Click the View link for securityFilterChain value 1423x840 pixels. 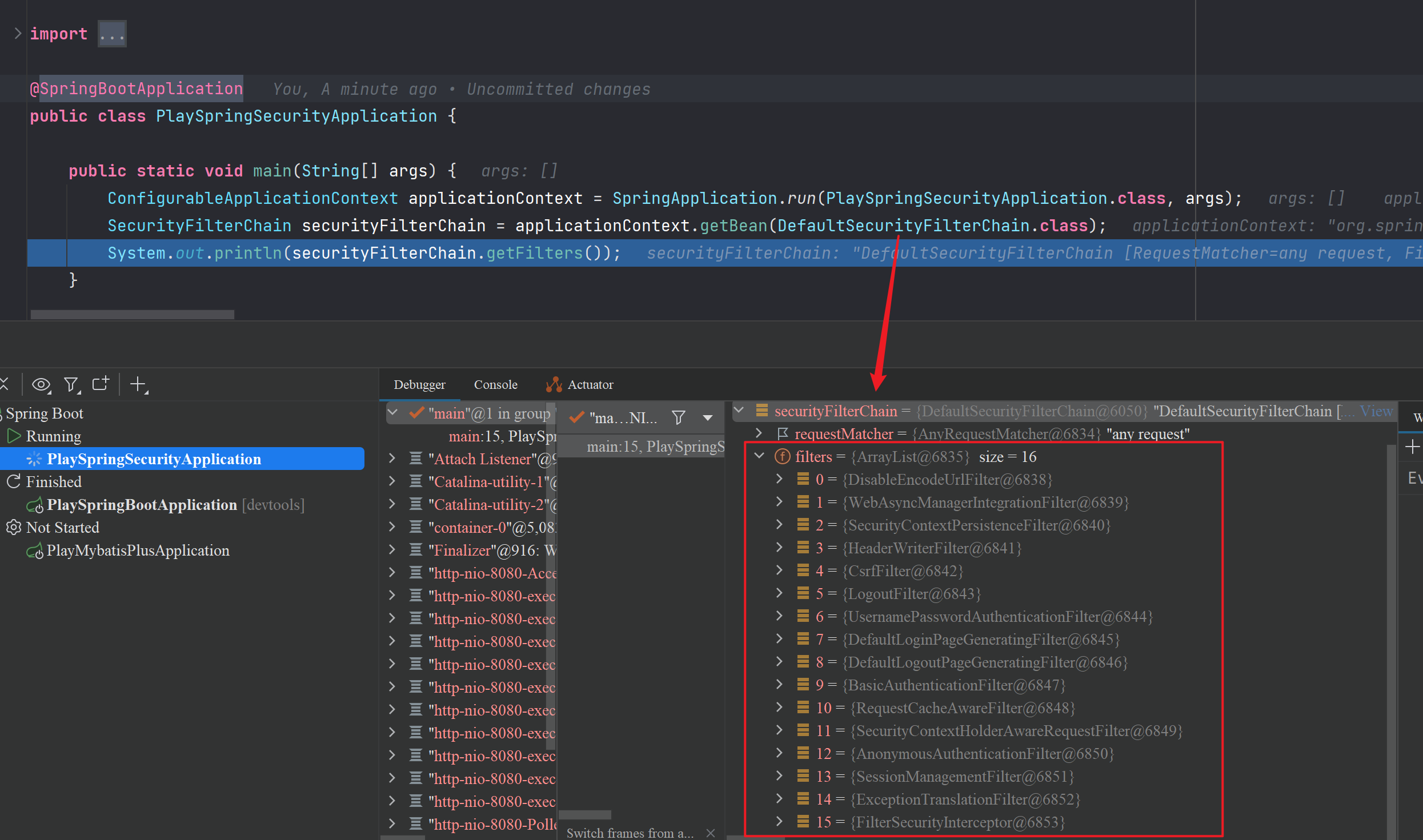tap(1376, 411)
